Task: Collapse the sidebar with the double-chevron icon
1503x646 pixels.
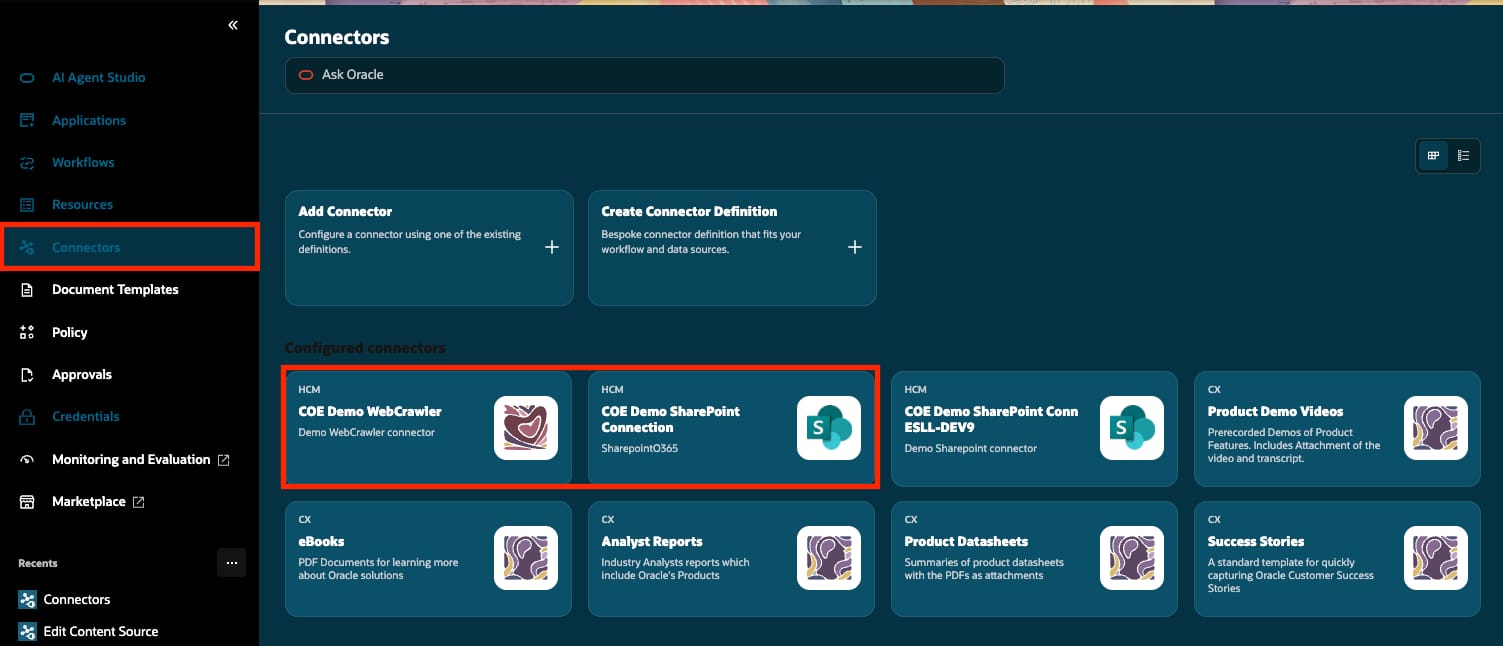Action: click(x=233, y=25)
